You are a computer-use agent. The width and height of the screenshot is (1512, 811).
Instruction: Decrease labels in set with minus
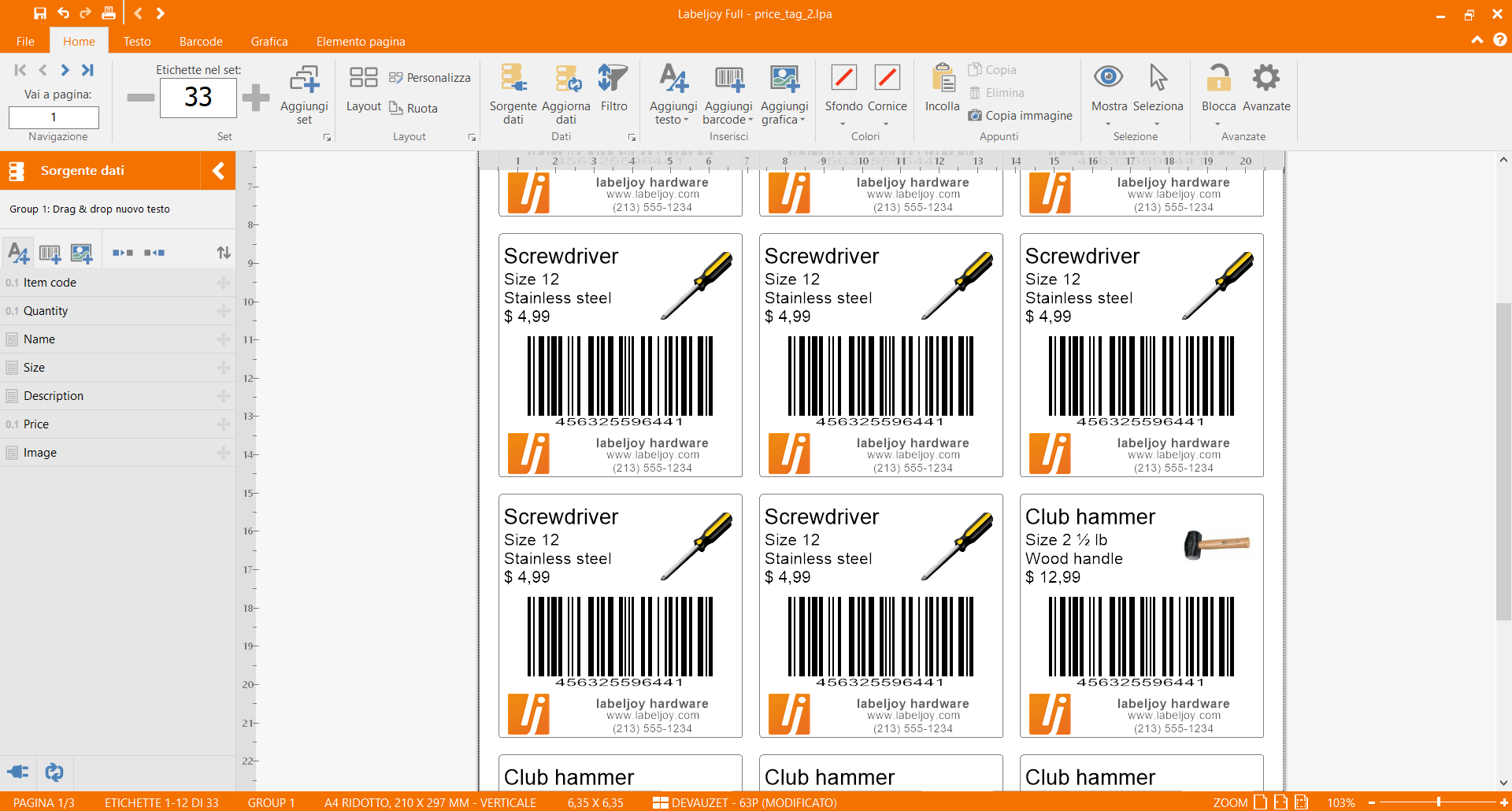(x=141, y=98)
